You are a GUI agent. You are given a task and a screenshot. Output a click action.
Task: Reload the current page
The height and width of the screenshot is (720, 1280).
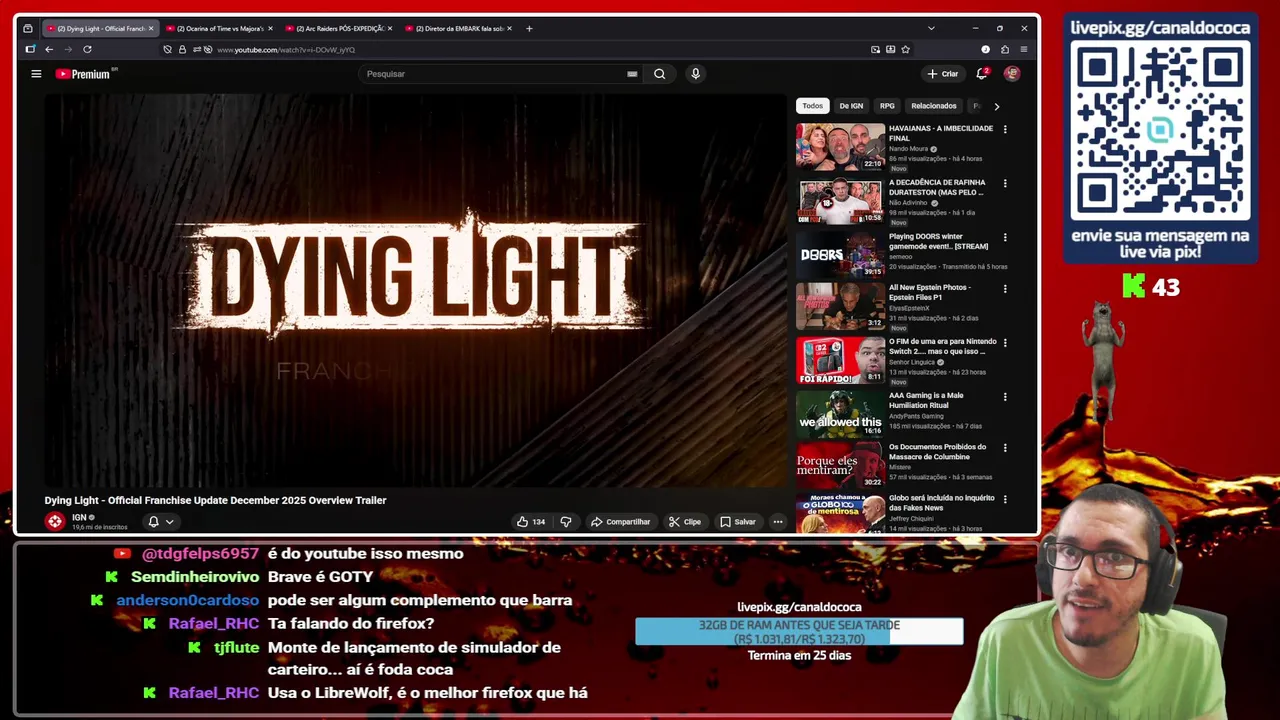click(x=87, y=49)
